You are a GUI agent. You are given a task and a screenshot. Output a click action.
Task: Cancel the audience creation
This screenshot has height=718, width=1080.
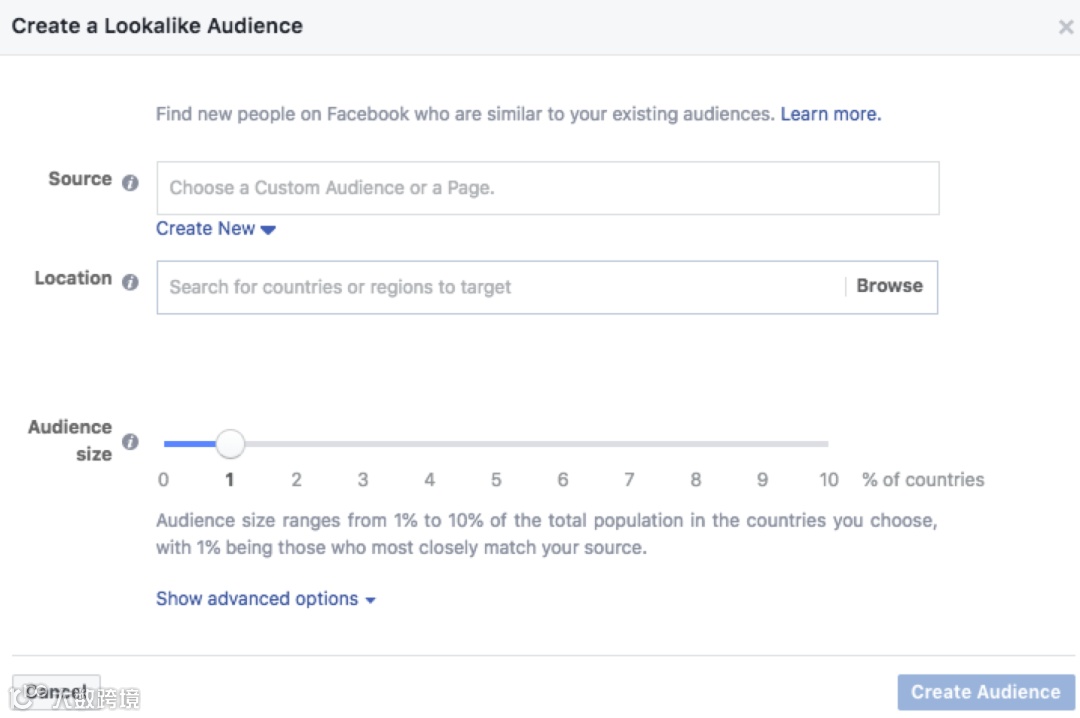(x=55, y=691)
